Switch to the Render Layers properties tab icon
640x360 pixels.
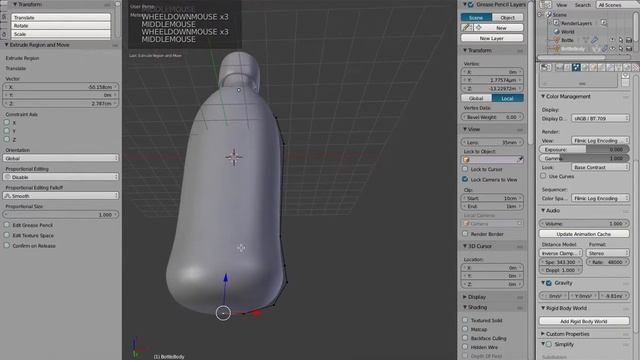point(568,67)
